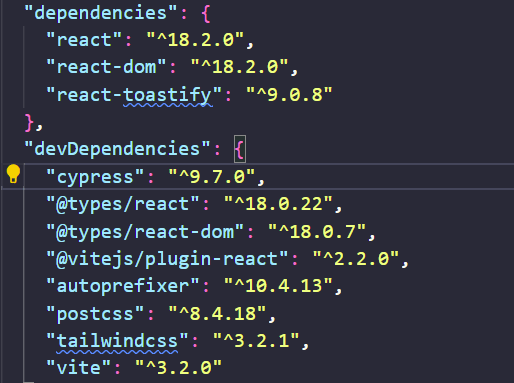This screenshot has width=514, height=383.
Task: Click the "^18.2.0" value for react-dom
Action: [239, 68]
